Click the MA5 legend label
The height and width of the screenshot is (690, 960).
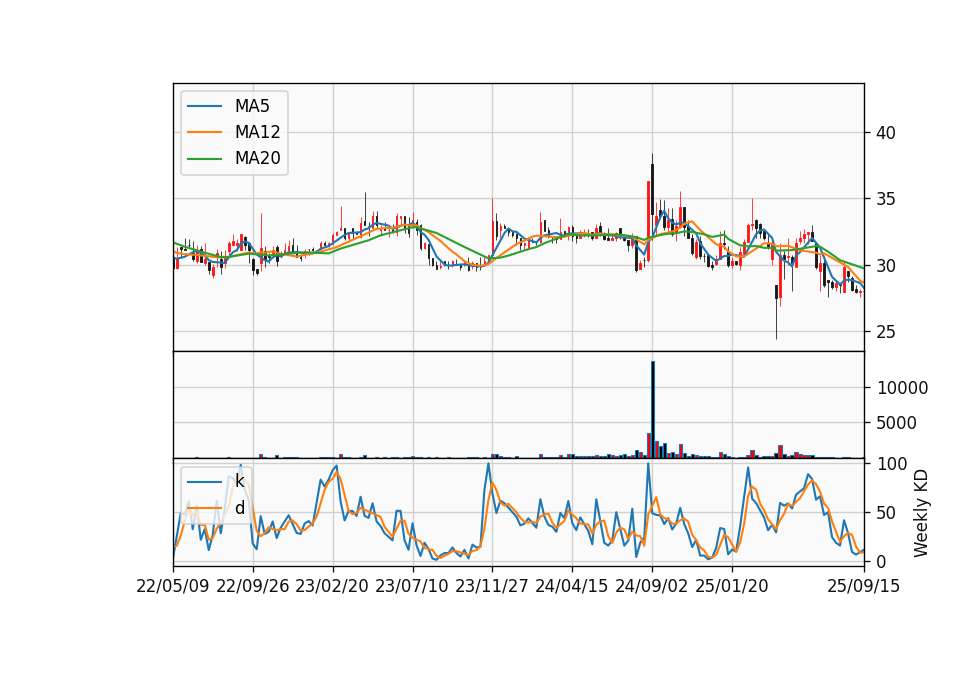click(252, 106)
